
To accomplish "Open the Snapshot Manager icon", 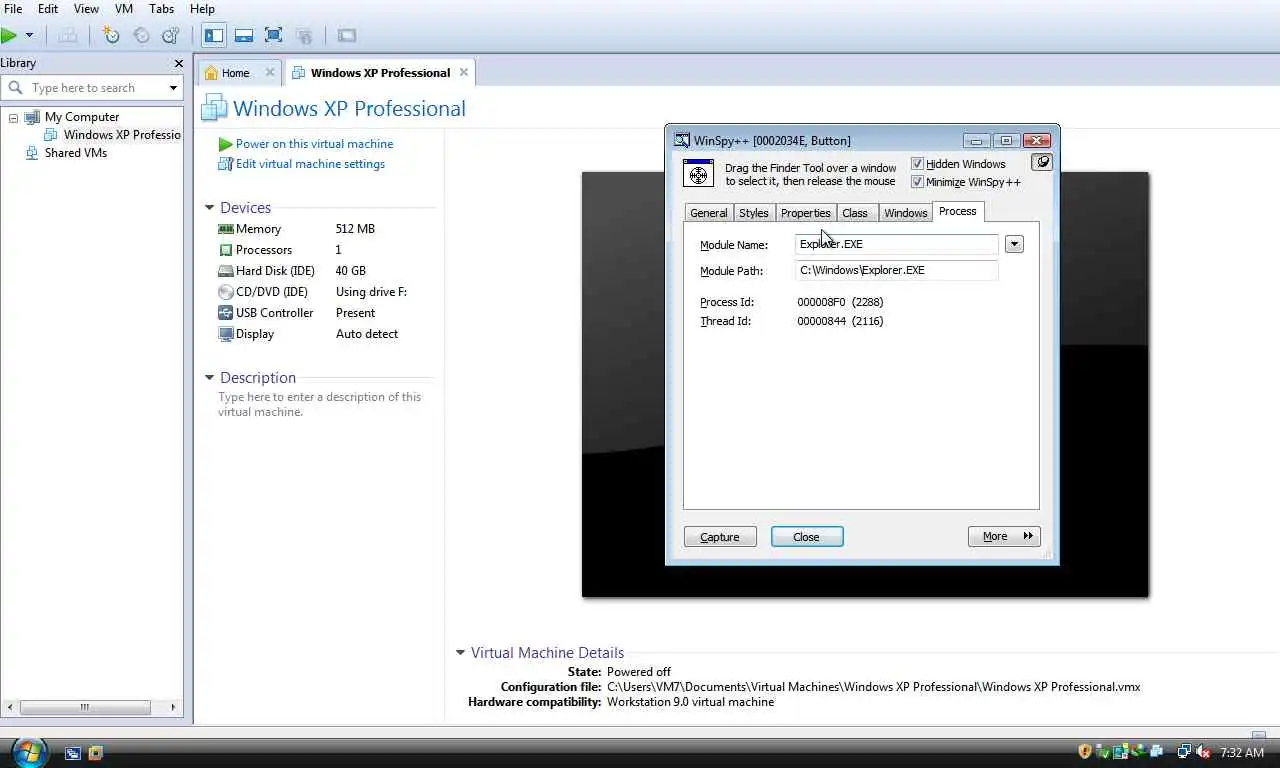I will pyautogui.click(x=171, y=35).
